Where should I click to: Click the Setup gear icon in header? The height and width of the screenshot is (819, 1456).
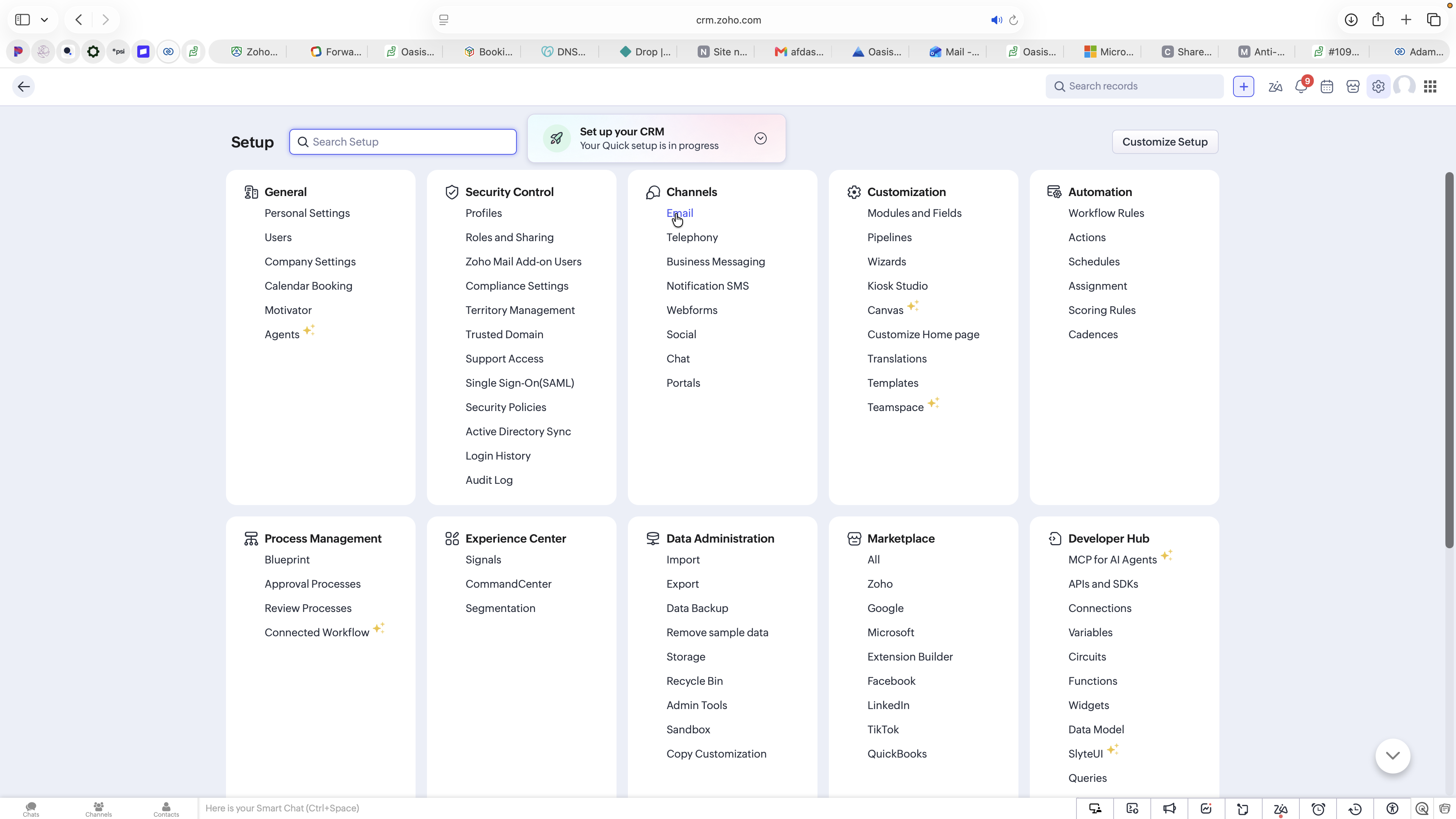pos(1379,86)
